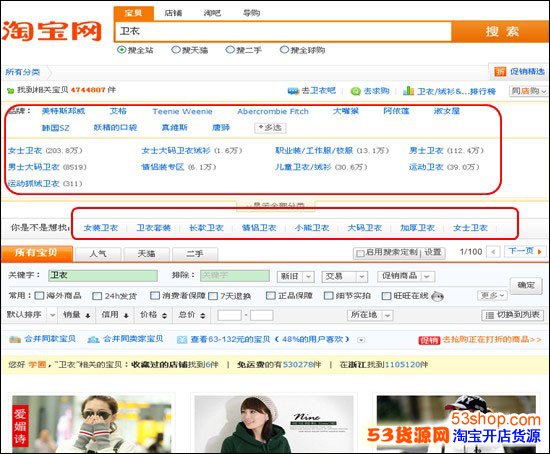
Task: Check the 24h发货 checkbox
Action: point(97,296)
